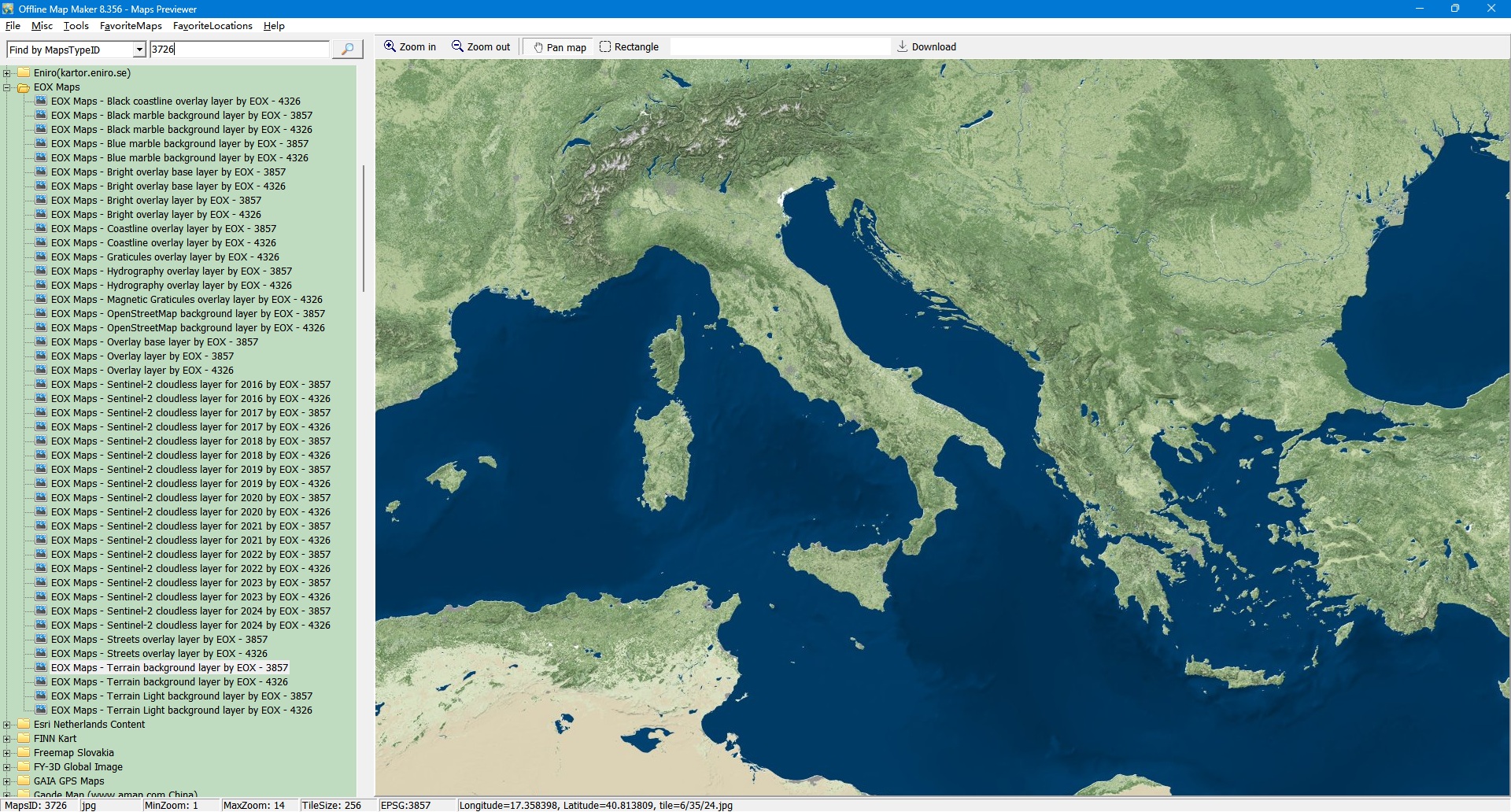Select Terrain Light background layer 3857
Screen dimensions: 1511x812
(x=181, y=696)
